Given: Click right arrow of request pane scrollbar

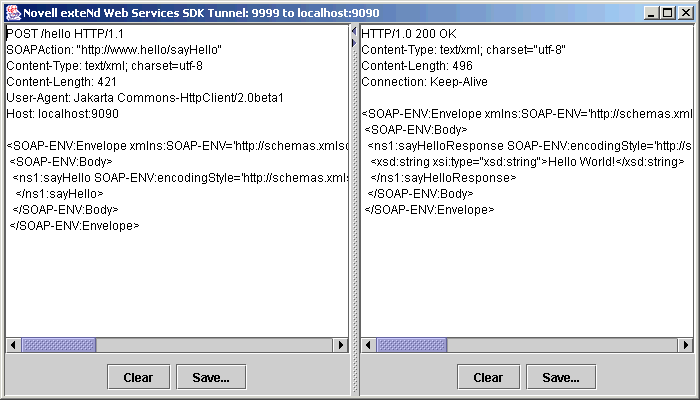Looking at the screenshot, I should click(341, 345).
